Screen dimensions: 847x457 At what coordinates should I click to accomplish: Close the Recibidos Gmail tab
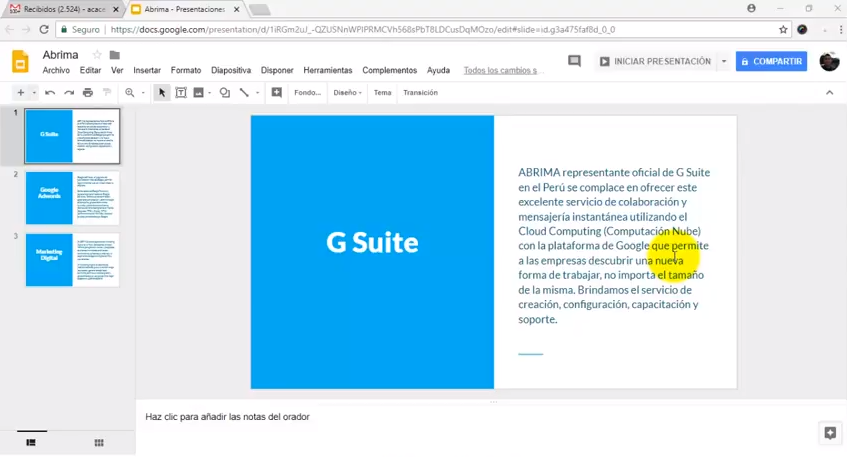pos(116,9)
